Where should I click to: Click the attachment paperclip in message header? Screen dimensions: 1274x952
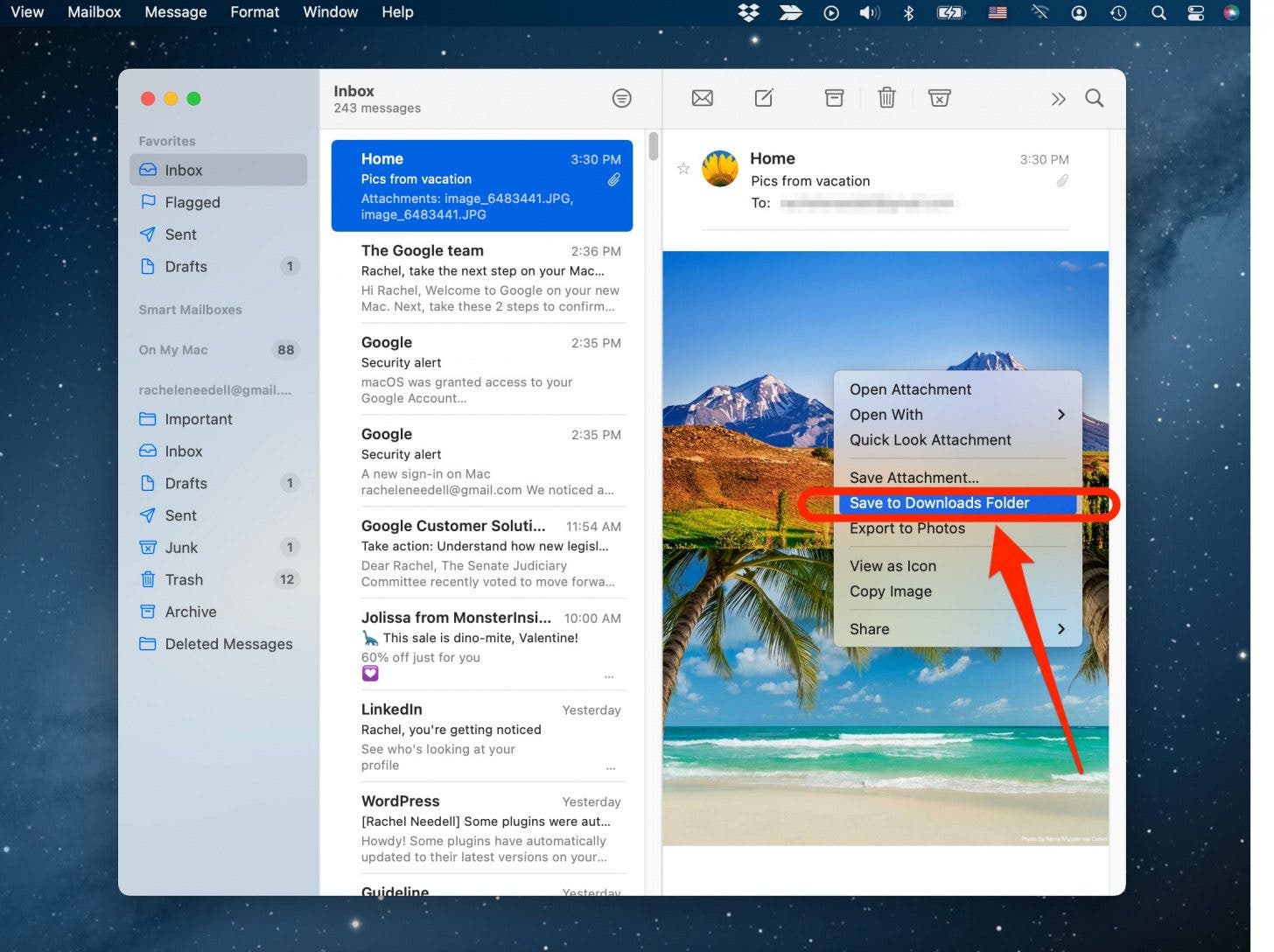pyautogui.click(x=1061, y=181)
